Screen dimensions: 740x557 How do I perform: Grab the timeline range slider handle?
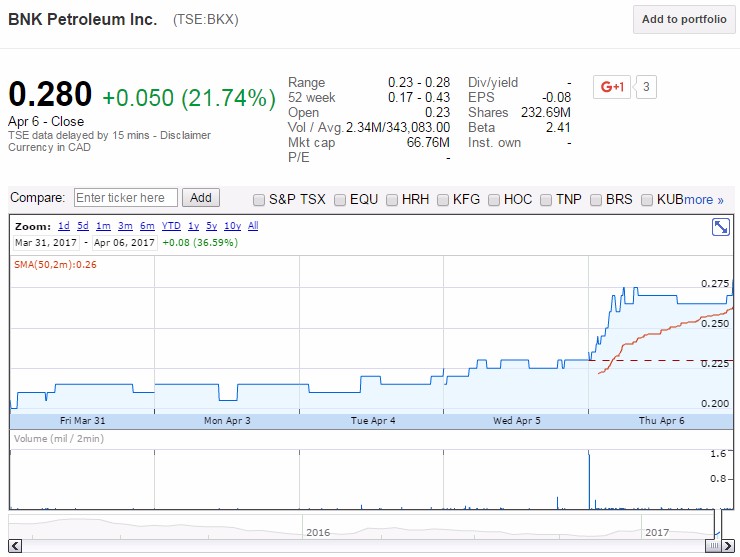tap(714, 546)
